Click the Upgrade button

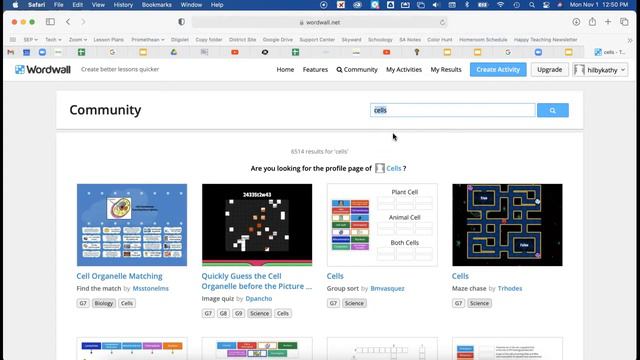[549, 69]
